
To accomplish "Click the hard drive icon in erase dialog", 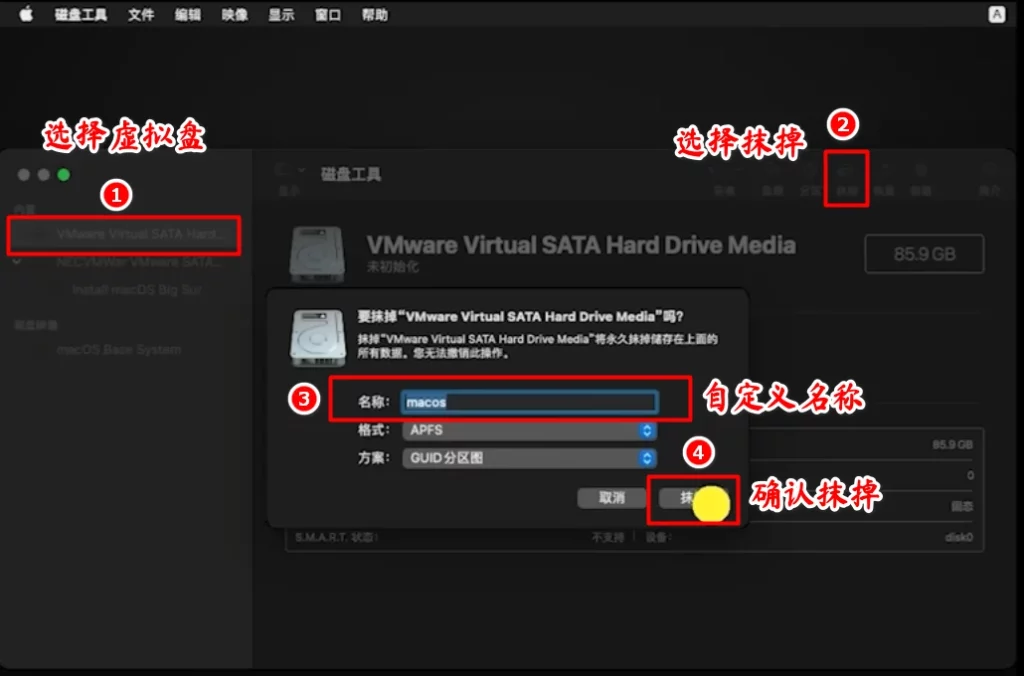I will coord(317,338).
